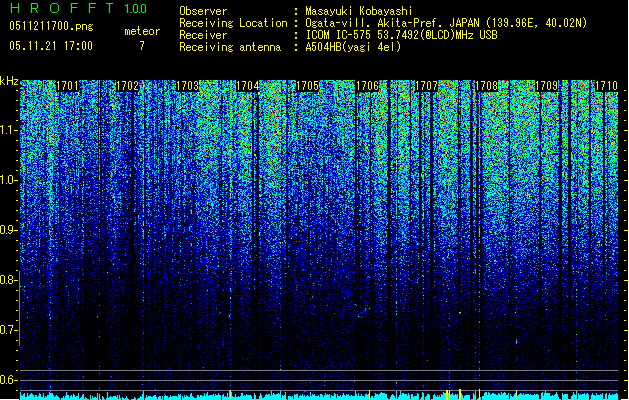629x400 pixels.
Task: Click the 1709 time marker
Action: click(547, 86)
